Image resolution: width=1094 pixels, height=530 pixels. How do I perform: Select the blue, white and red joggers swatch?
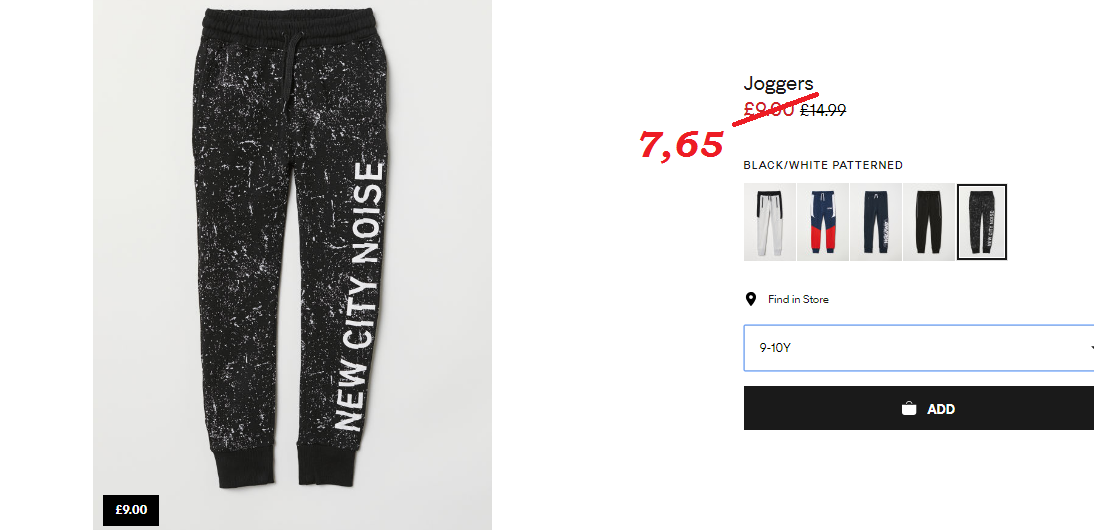click(823, 222)
